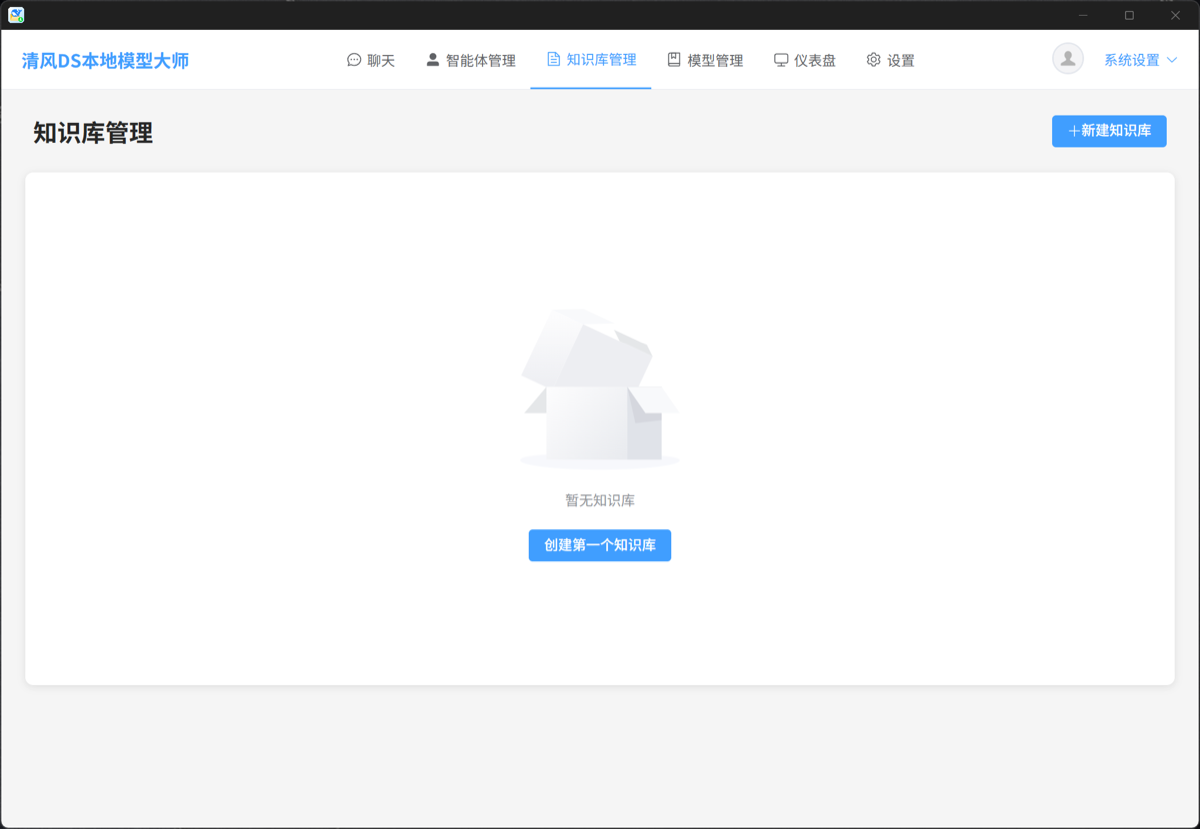This screenshot has width=1200, height=829.
Task: Click the chat bubble icon for 聊天
Action: point(354,60)
